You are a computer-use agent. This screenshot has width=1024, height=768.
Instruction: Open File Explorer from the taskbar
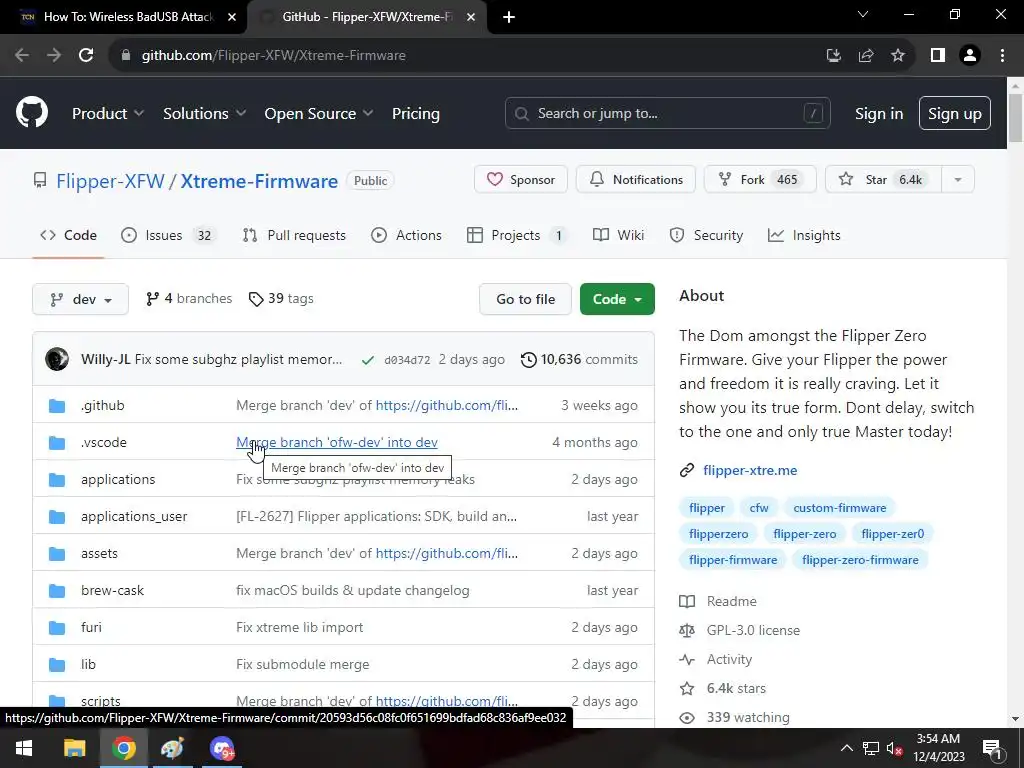tap(74, 748)
